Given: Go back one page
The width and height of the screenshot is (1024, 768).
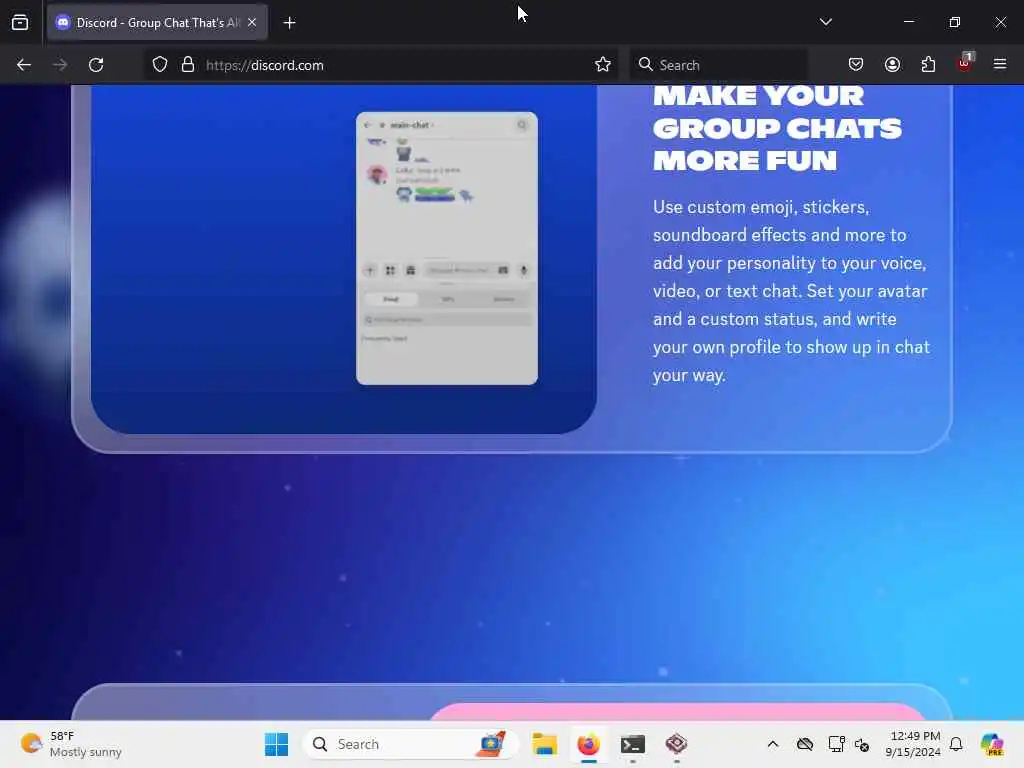Looking at the screenshot, I should [24, 65].
